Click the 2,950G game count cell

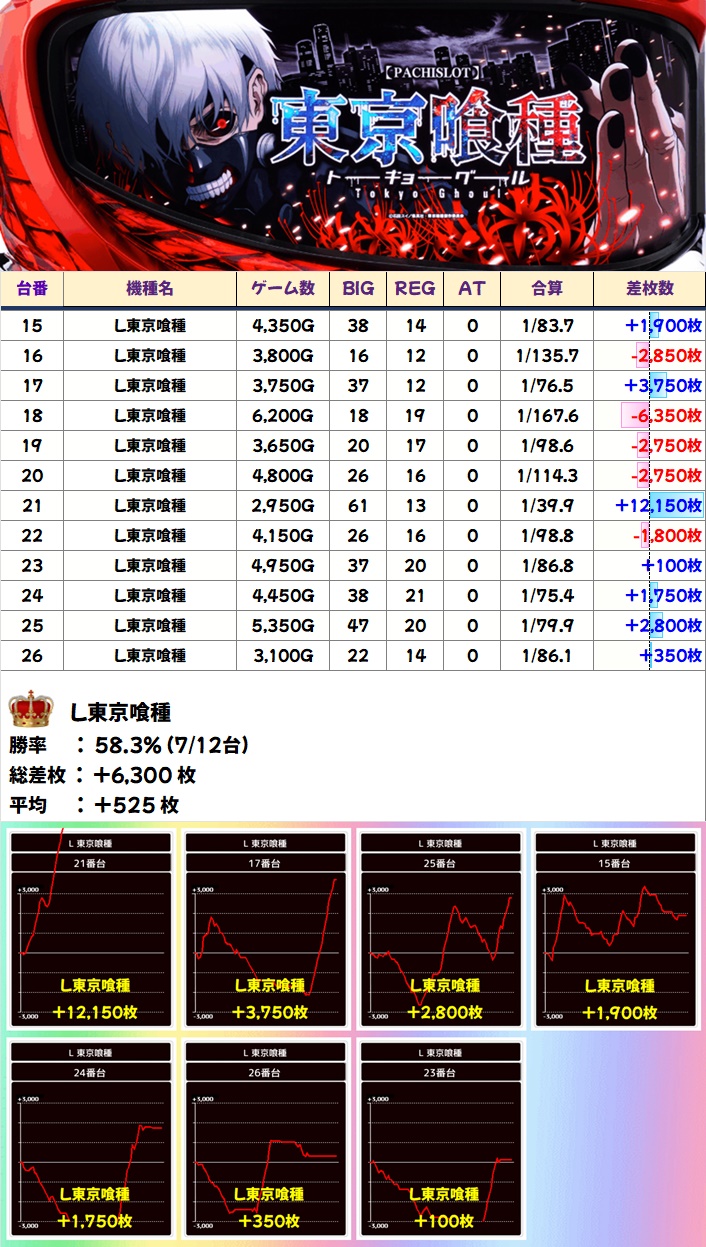[283, 506]
